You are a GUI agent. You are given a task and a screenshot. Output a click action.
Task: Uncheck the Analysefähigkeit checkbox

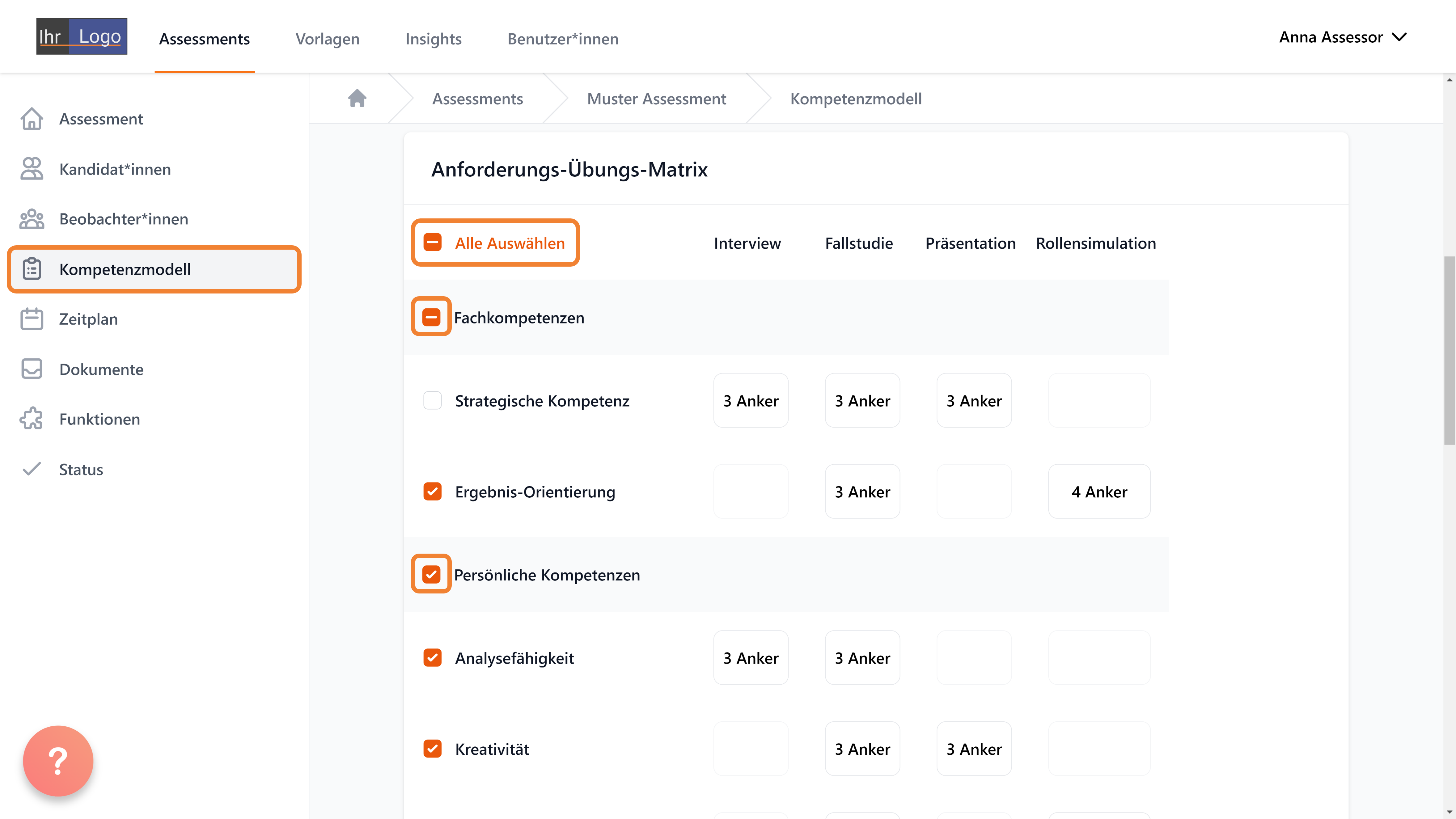(x=432, y=657)
